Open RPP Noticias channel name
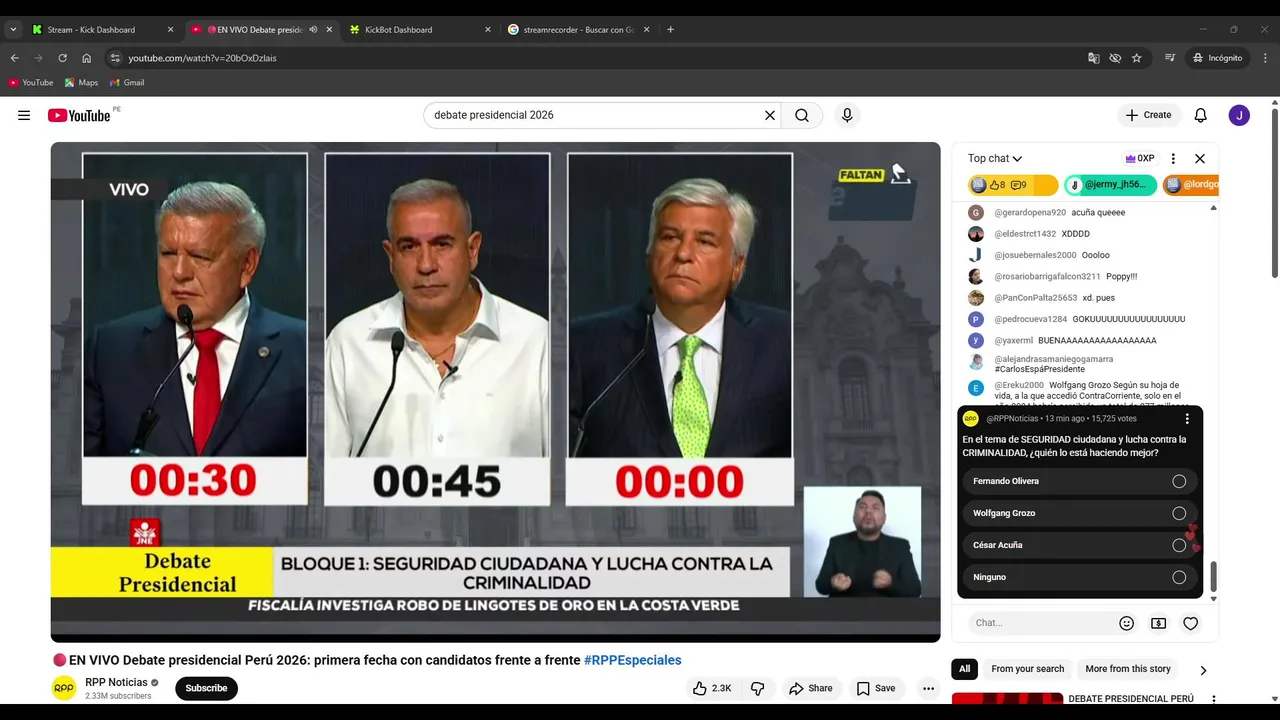1280x720 pixels. click(x=116, y=682)
